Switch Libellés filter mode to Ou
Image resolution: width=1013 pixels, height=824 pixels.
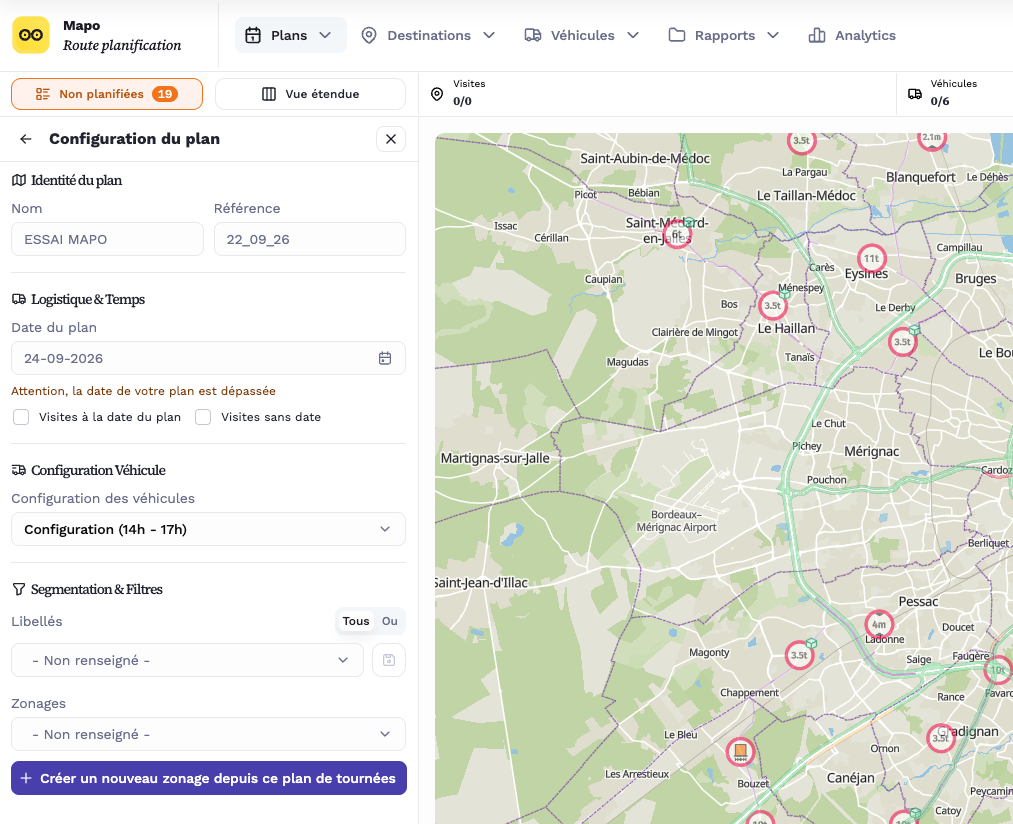(x=390, y=621)
